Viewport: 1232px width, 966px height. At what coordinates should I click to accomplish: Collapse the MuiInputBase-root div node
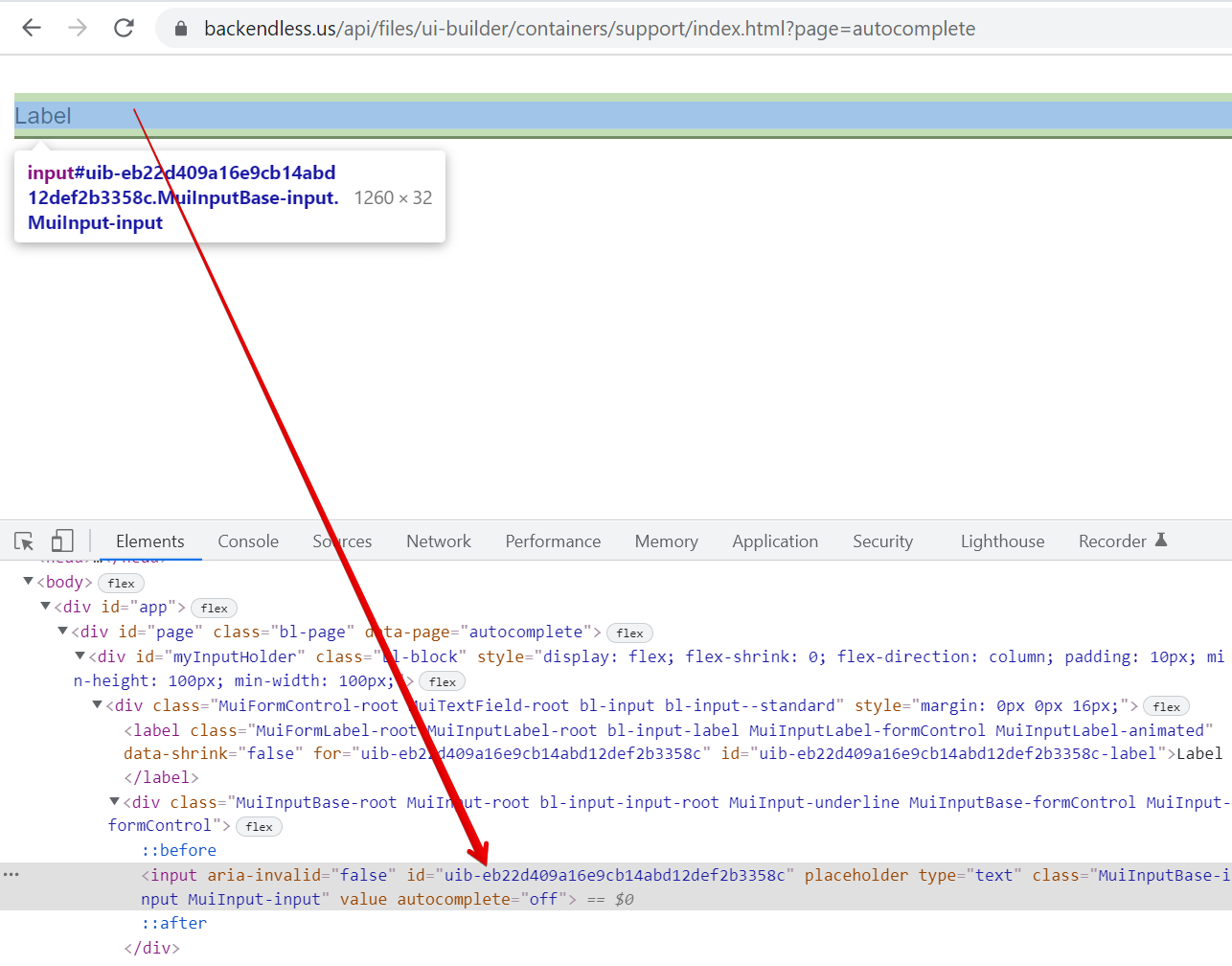(115, 802)
